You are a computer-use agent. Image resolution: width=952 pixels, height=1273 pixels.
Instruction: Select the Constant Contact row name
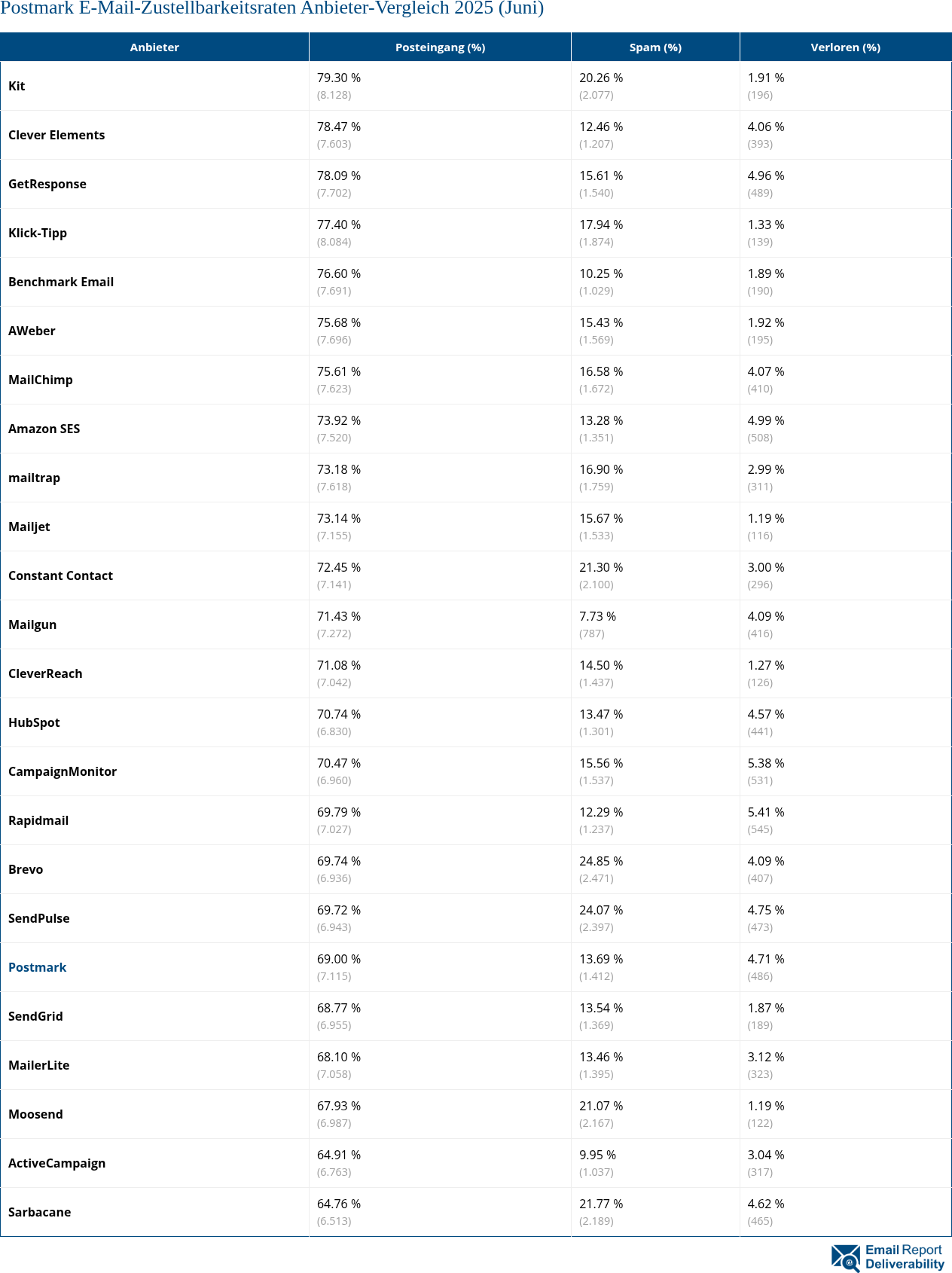pyautogui.click(x=60, y=575)
